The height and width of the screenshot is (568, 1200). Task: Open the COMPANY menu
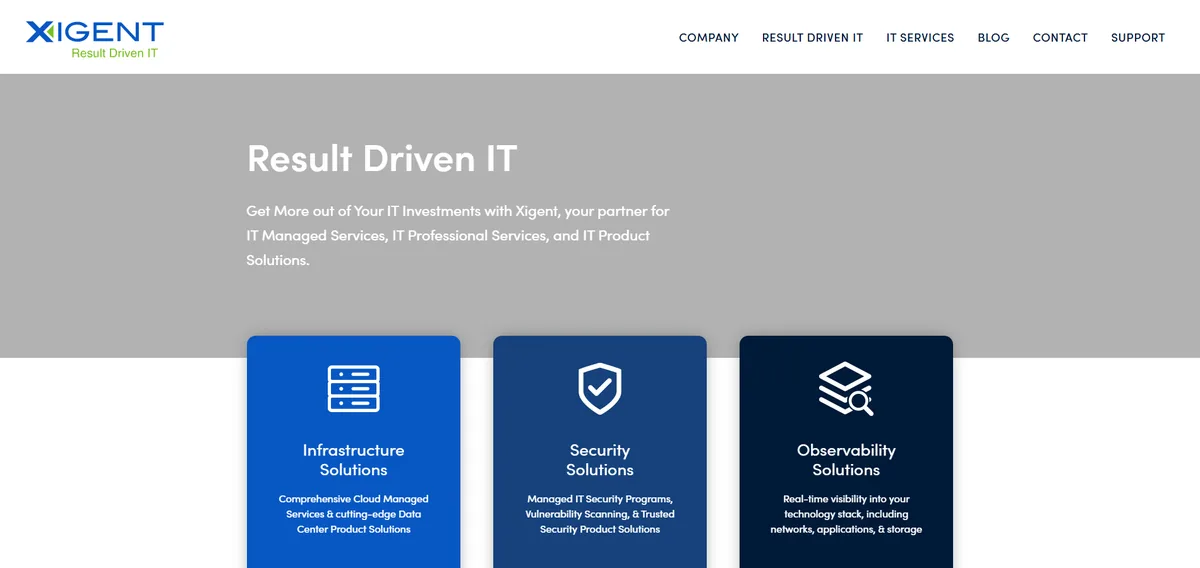click(x=709, y=38)
